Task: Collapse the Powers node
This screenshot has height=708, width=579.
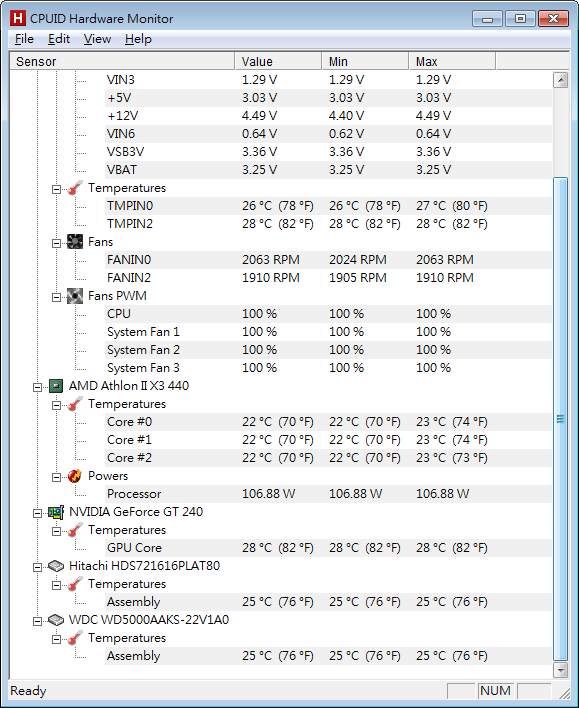Action: [x=56, y=477]
